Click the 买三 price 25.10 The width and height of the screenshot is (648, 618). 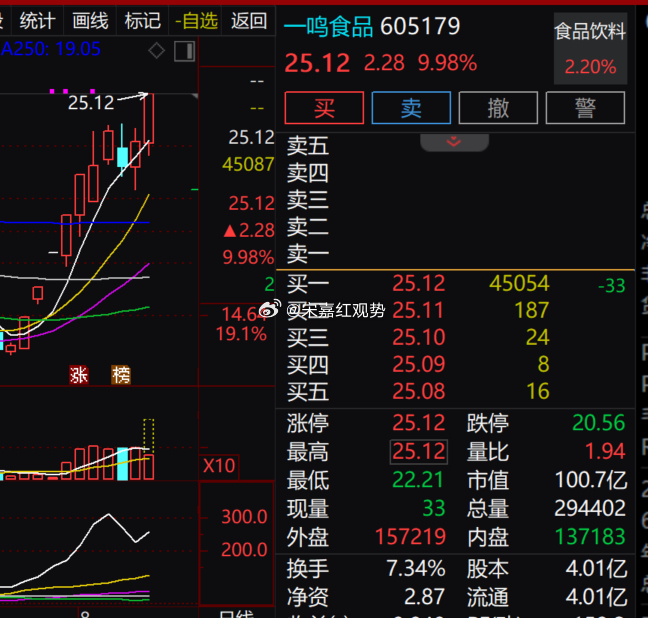click(x=419, y=337)
